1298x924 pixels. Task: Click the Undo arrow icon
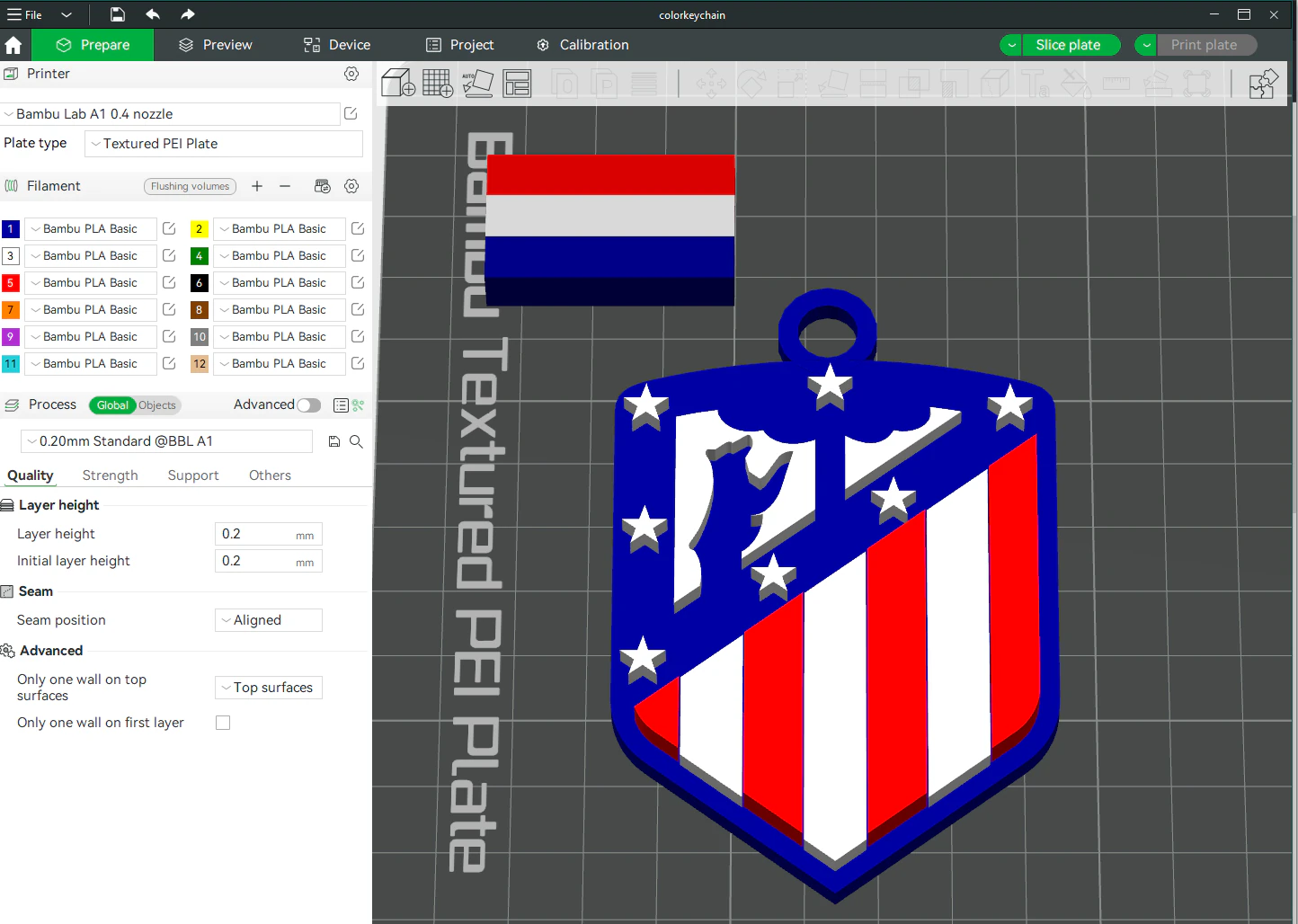[153, 14]
